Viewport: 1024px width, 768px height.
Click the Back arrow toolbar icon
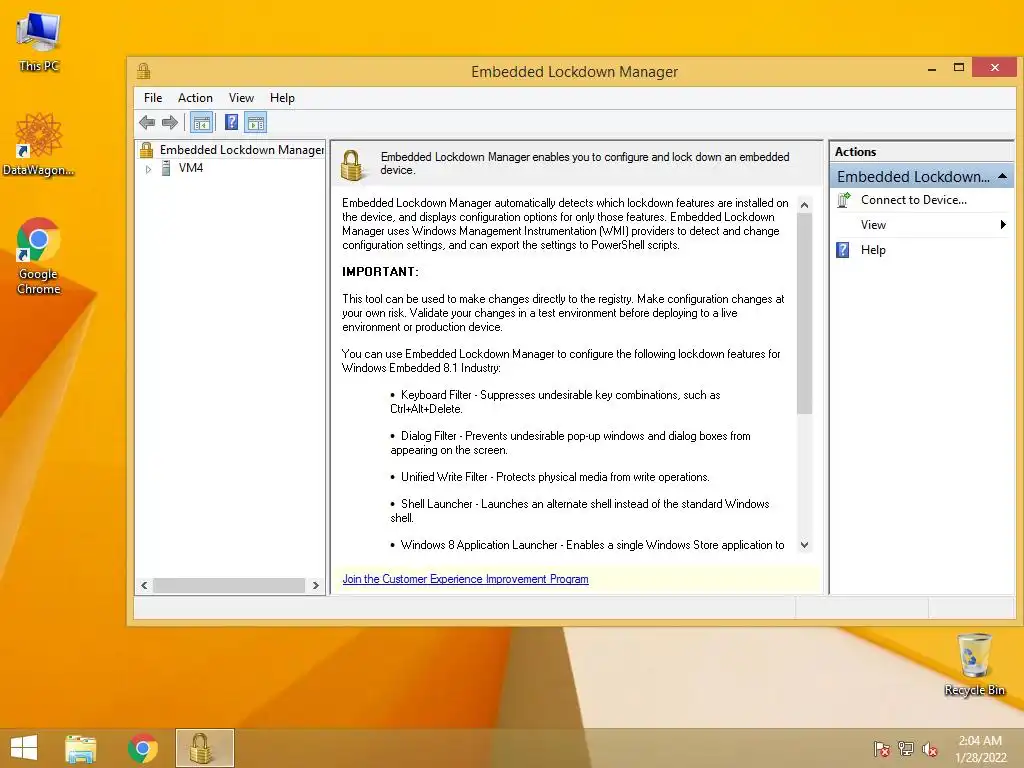(147, 122)
